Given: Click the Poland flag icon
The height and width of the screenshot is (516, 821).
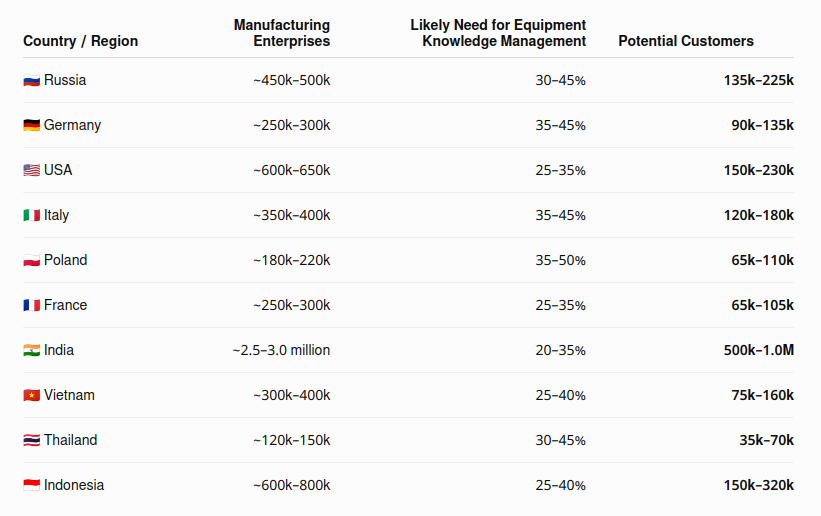Looking at the screenshot, I should 31,261.
